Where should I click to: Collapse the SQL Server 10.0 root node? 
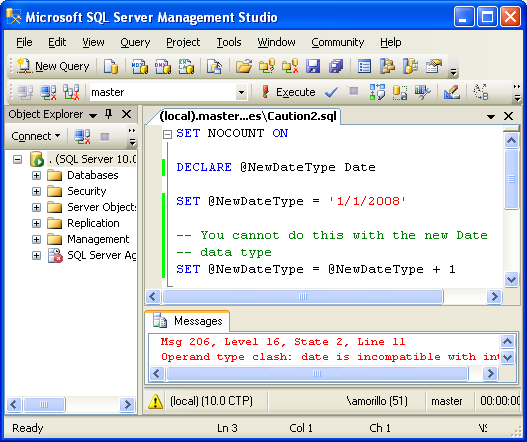17,159
